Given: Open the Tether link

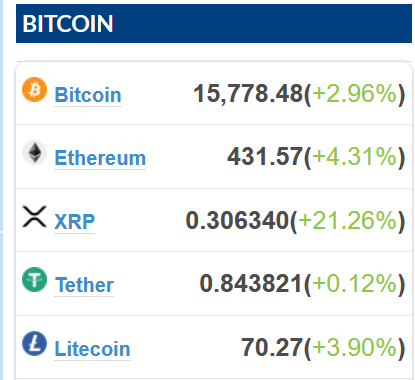Looking at the screenshot, I should (84, 285).
